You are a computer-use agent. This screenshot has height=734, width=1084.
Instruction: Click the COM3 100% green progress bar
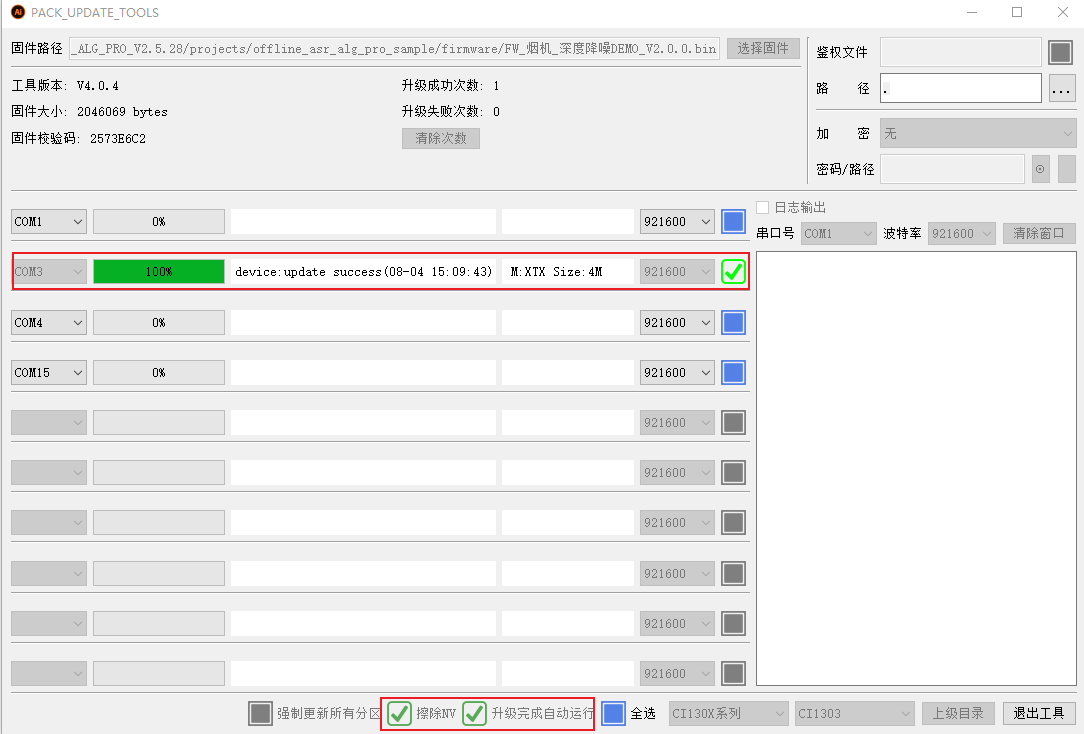click(x=159, y=272)
